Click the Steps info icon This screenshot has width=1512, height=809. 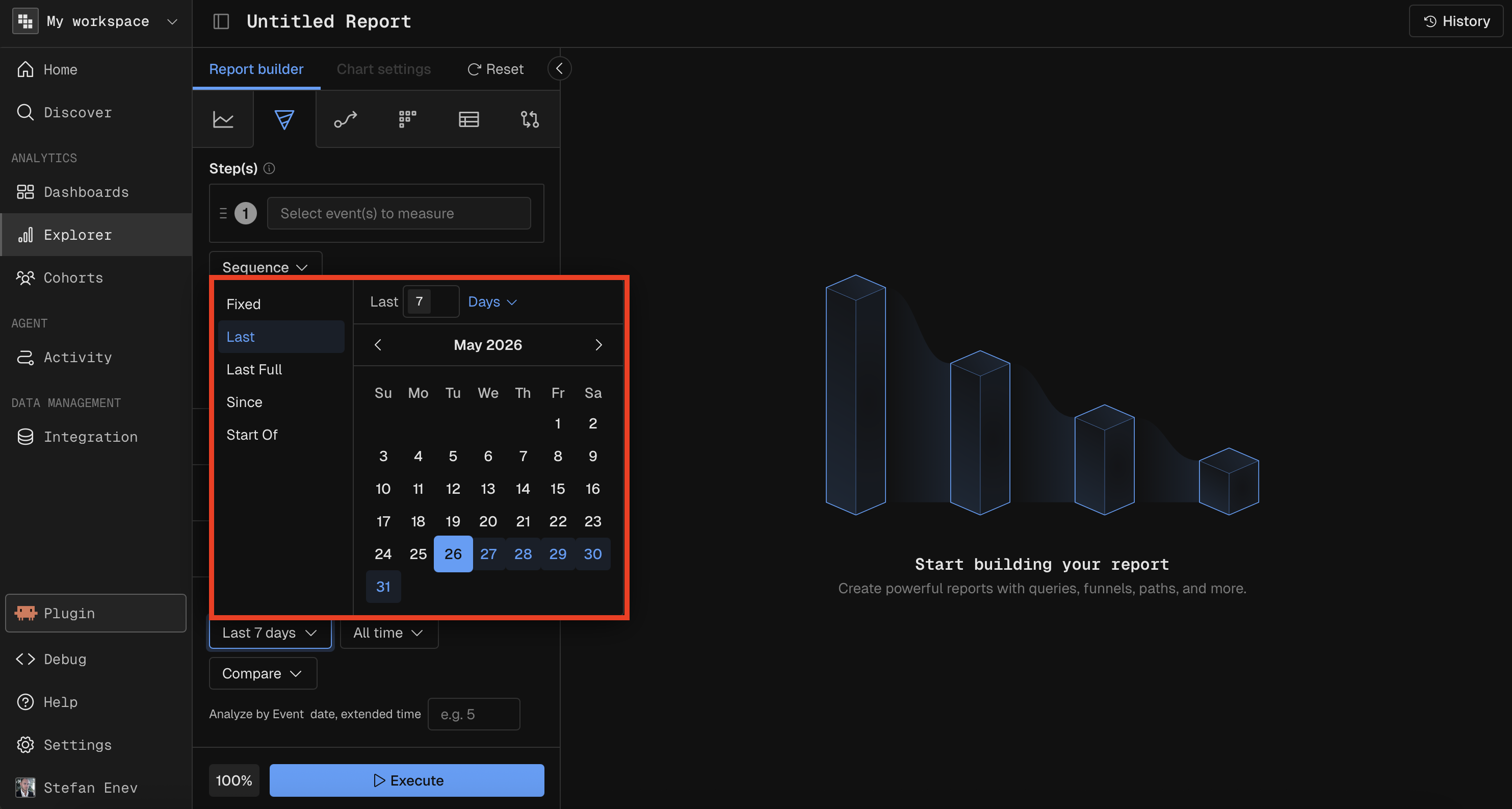pyautogui.click(x=269, y=169)
